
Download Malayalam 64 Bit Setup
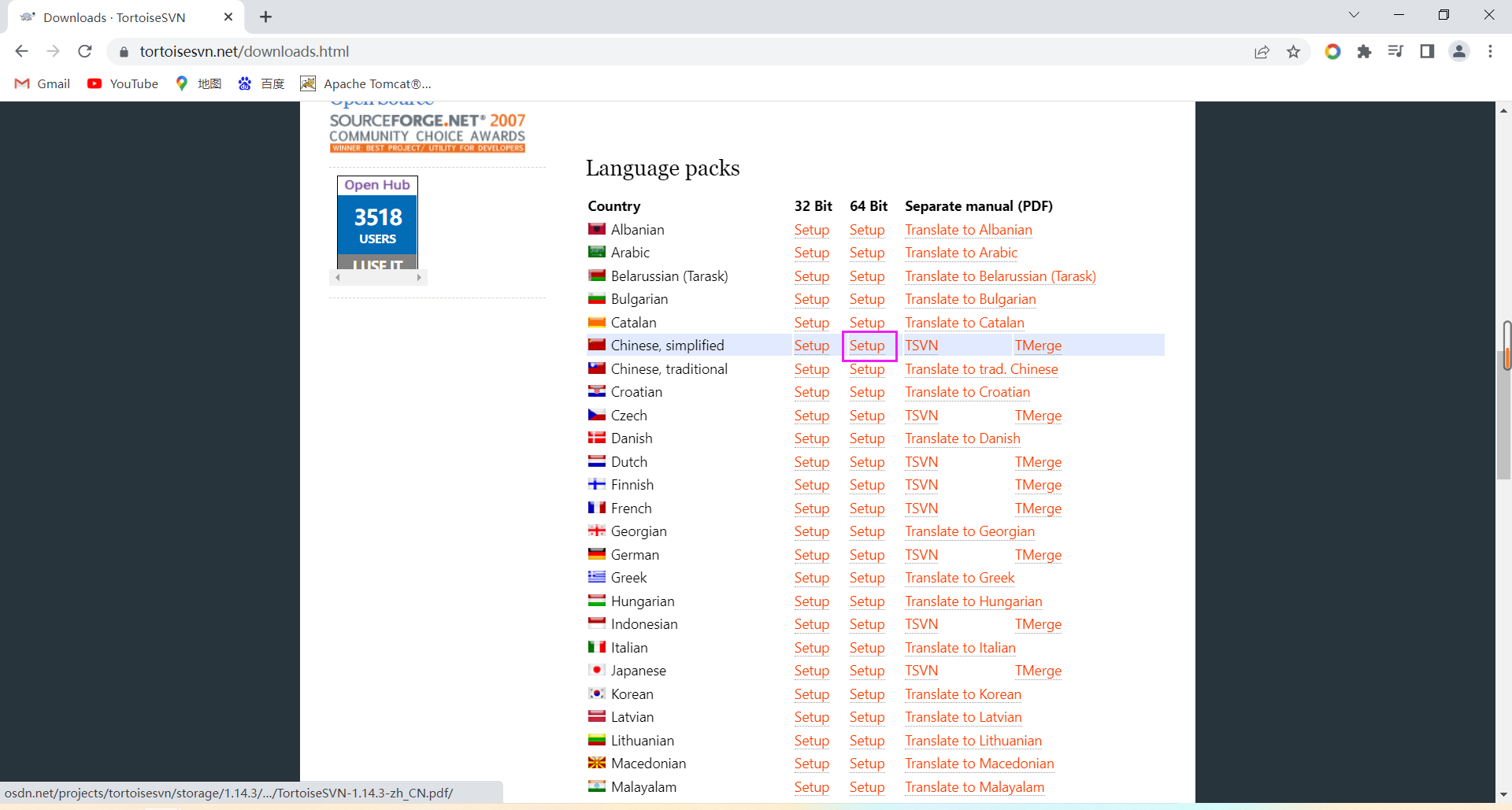pyautogui.click(x=867, y=787)
